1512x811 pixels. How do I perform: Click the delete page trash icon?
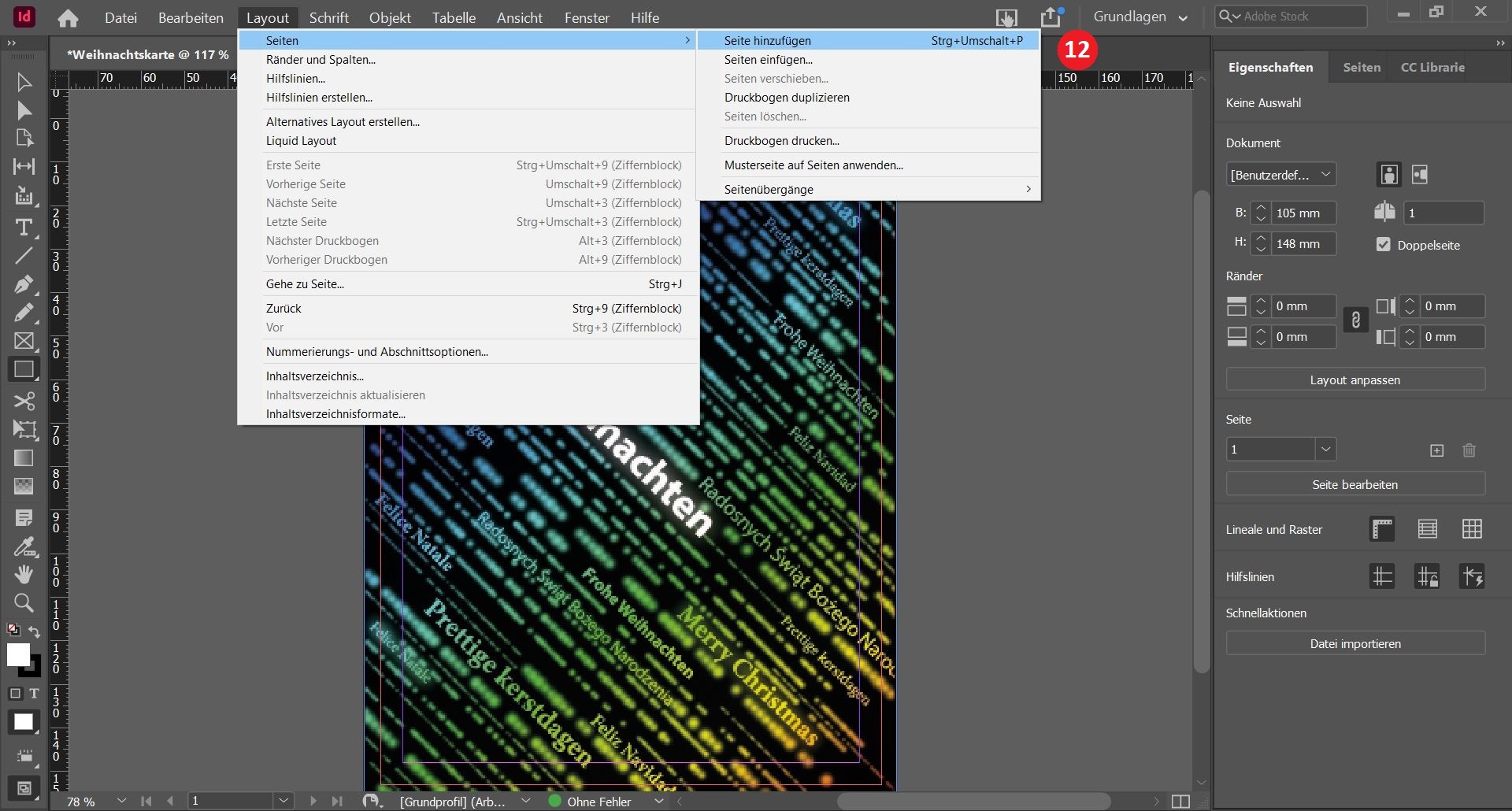(x=1469, y=450)
